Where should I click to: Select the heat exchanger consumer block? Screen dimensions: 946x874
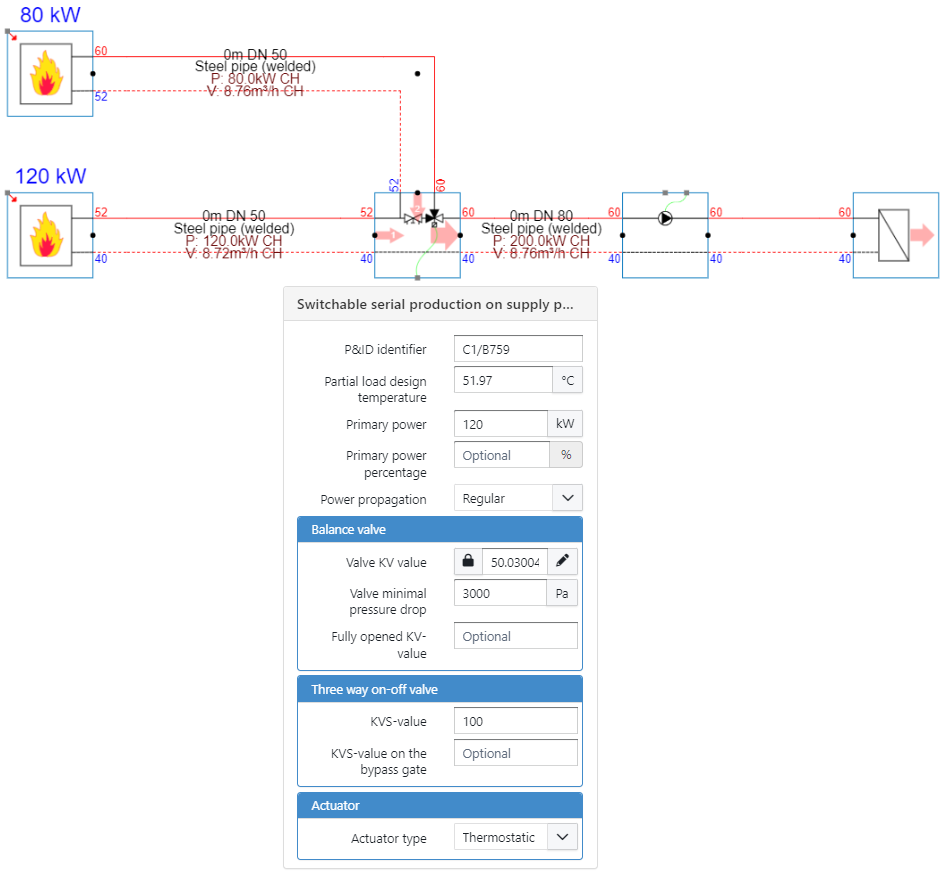point(893,235)
